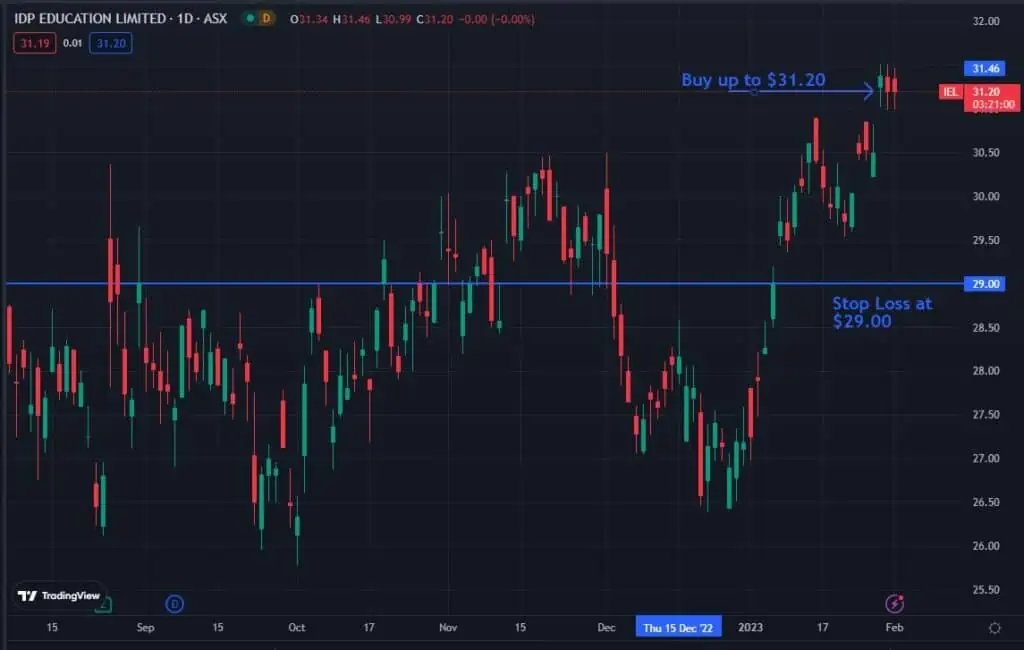Click the orange 'D' delayed data badge
1024x650 pixels.
coord(266,19)
